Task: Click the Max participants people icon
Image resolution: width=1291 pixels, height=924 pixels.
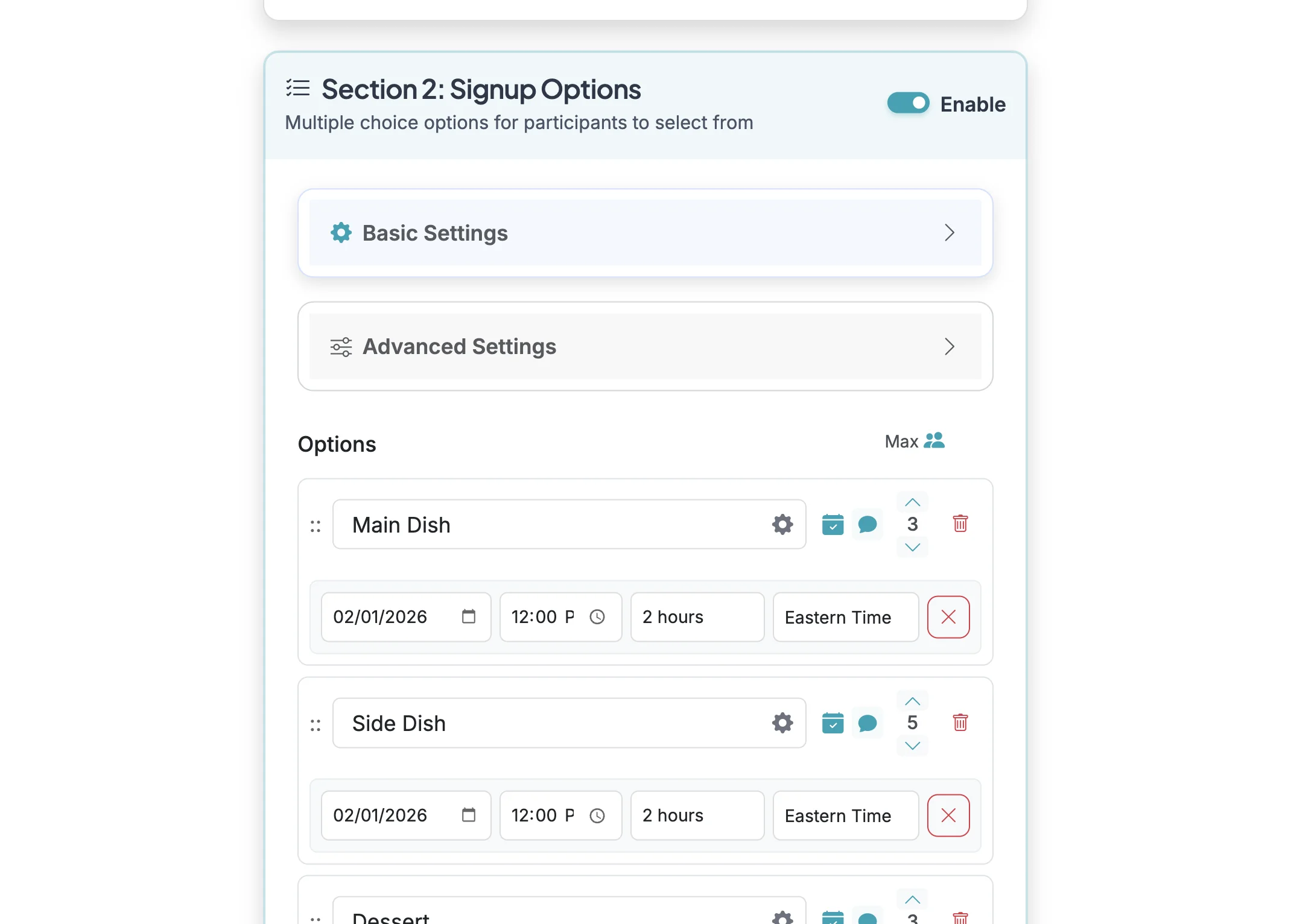Action: coord(934,441)
